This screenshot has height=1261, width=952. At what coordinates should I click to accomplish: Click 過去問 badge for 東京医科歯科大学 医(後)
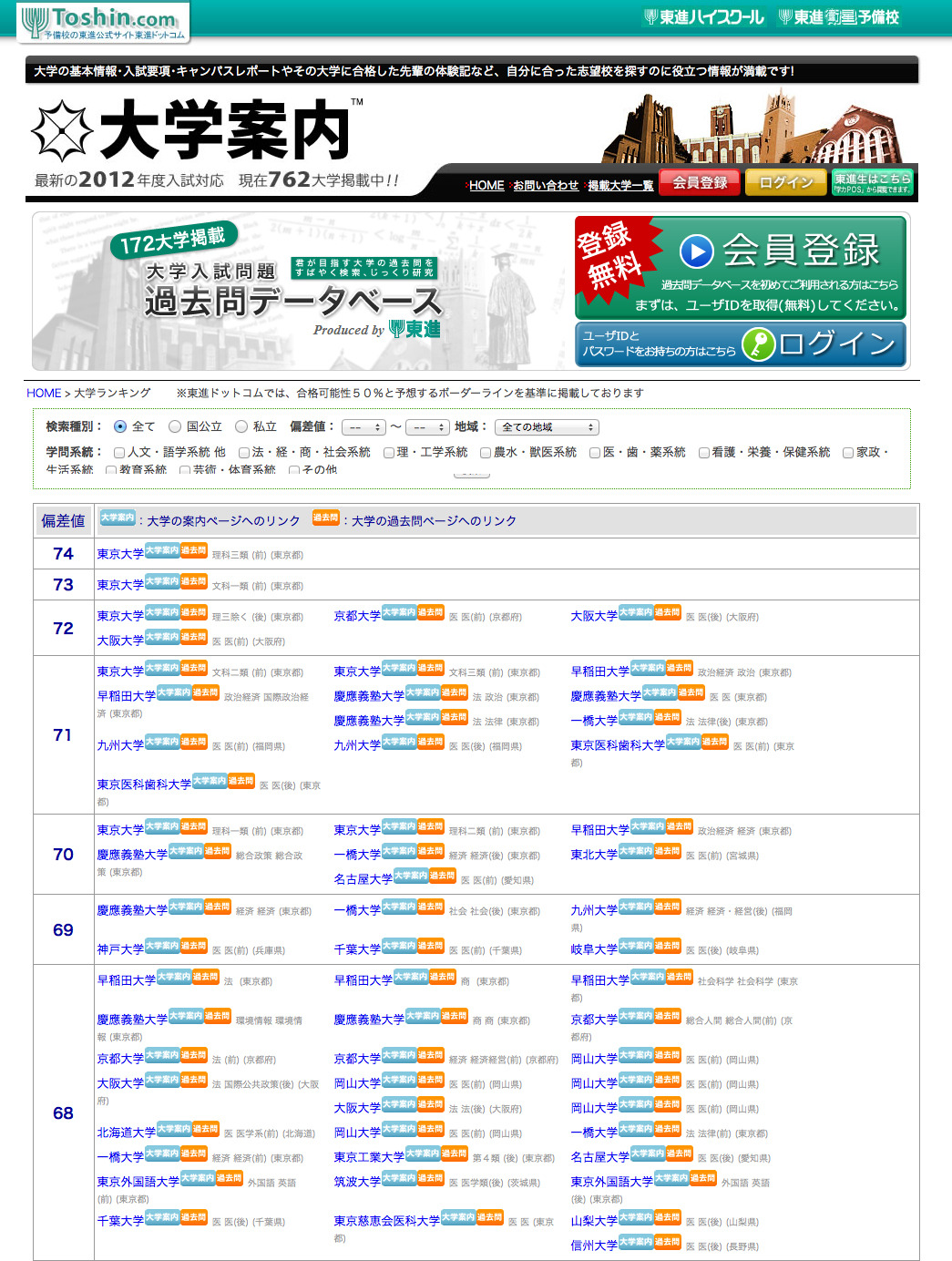pyautogui.click(x=241, y=781)
